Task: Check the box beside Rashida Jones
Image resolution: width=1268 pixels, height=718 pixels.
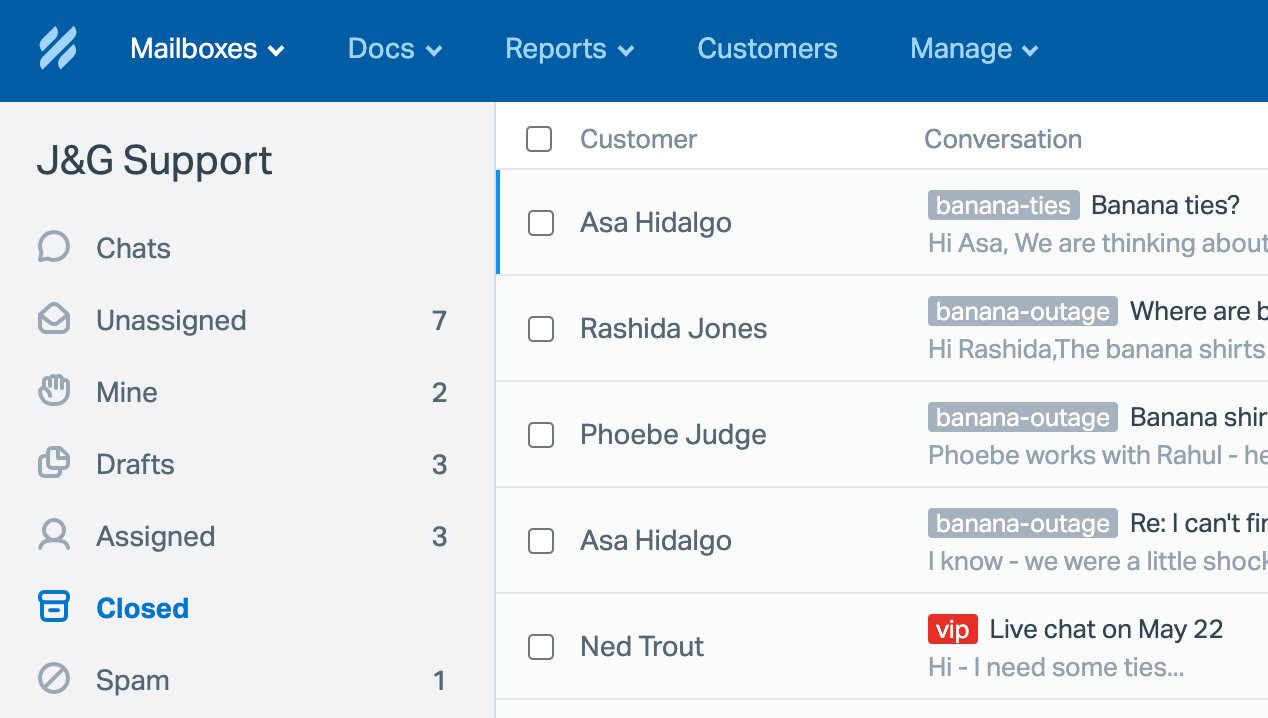Action: click(541, 329)
